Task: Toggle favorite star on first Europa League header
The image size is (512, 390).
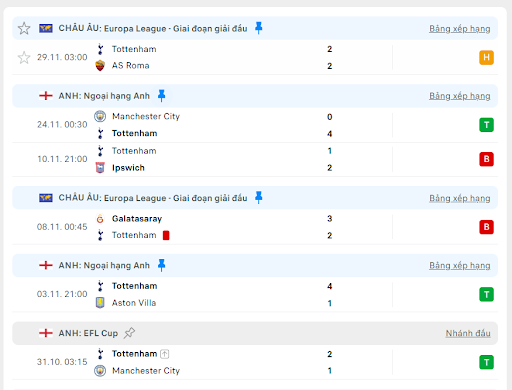Action: click(24, 28)
